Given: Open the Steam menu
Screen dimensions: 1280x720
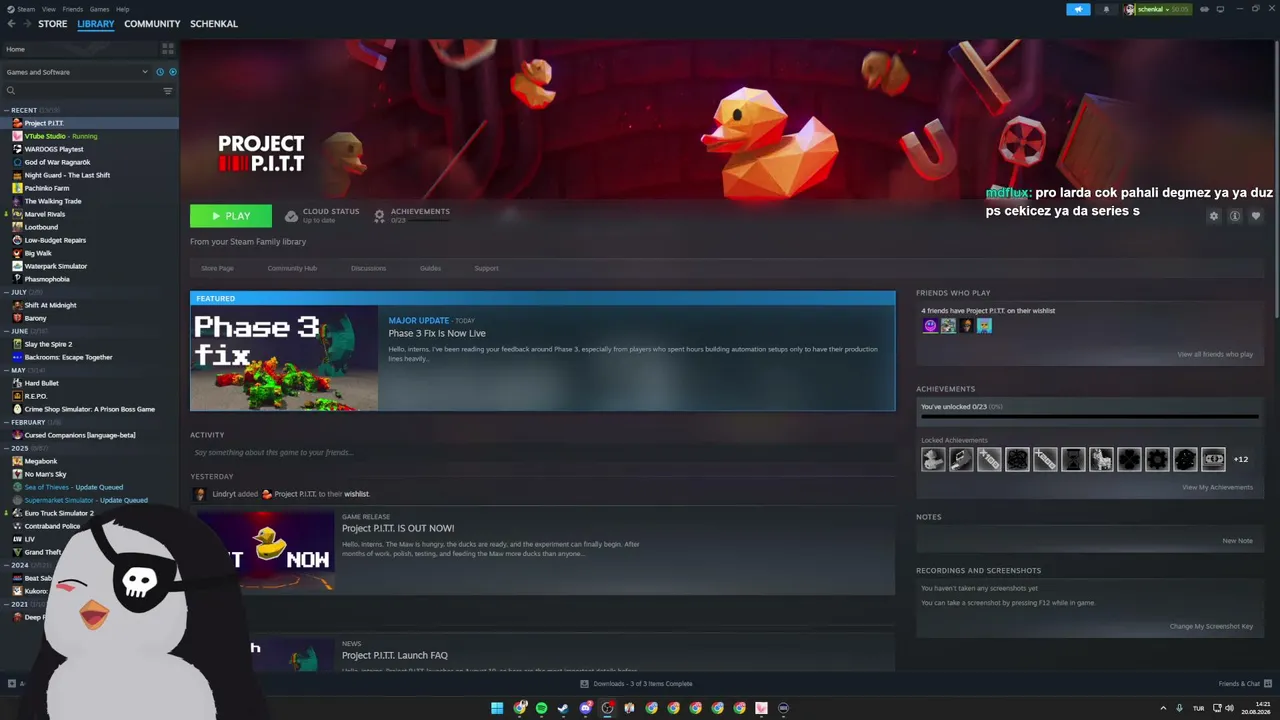Looking at the screenshot, I should (x=26, y=9).
